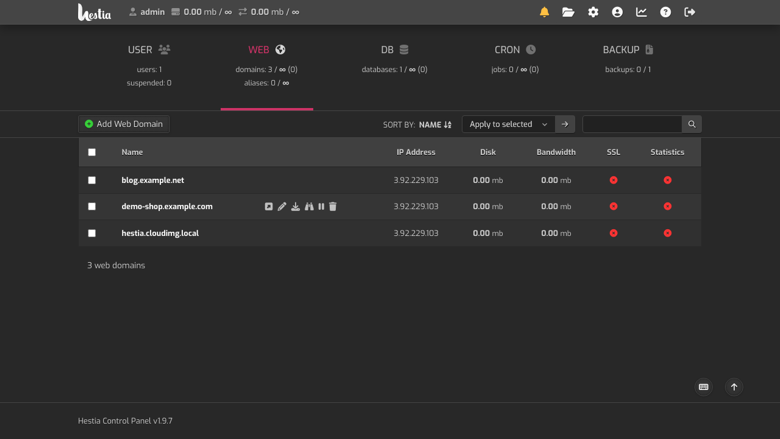This screenshot has width=780, height=439.
Task: Click the Statistics column header
Action: point(667,152)
